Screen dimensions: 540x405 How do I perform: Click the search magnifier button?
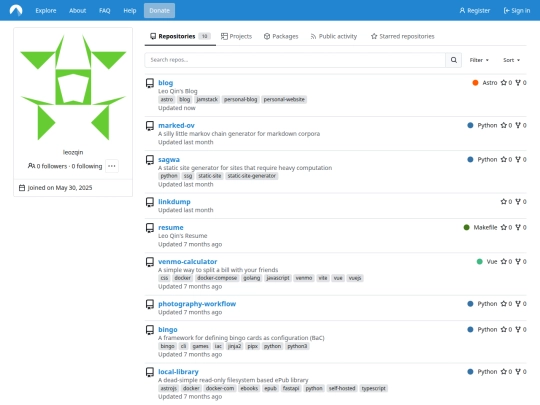pos(454,60)
